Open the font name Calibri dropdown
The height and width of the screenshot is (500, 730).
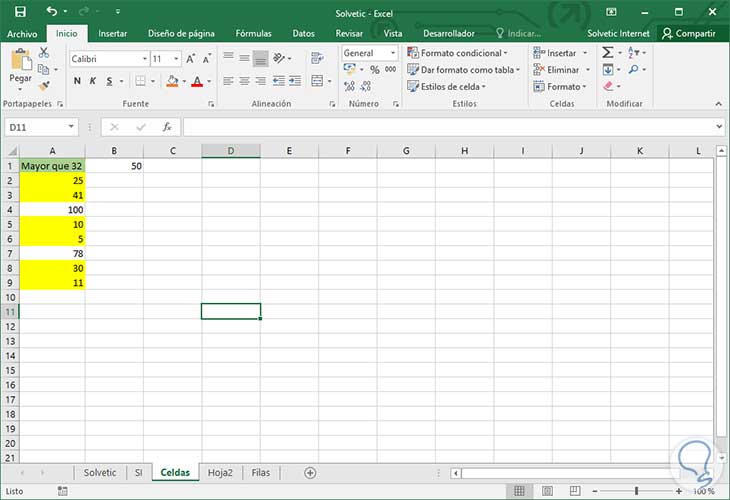[x=145, y=59]
